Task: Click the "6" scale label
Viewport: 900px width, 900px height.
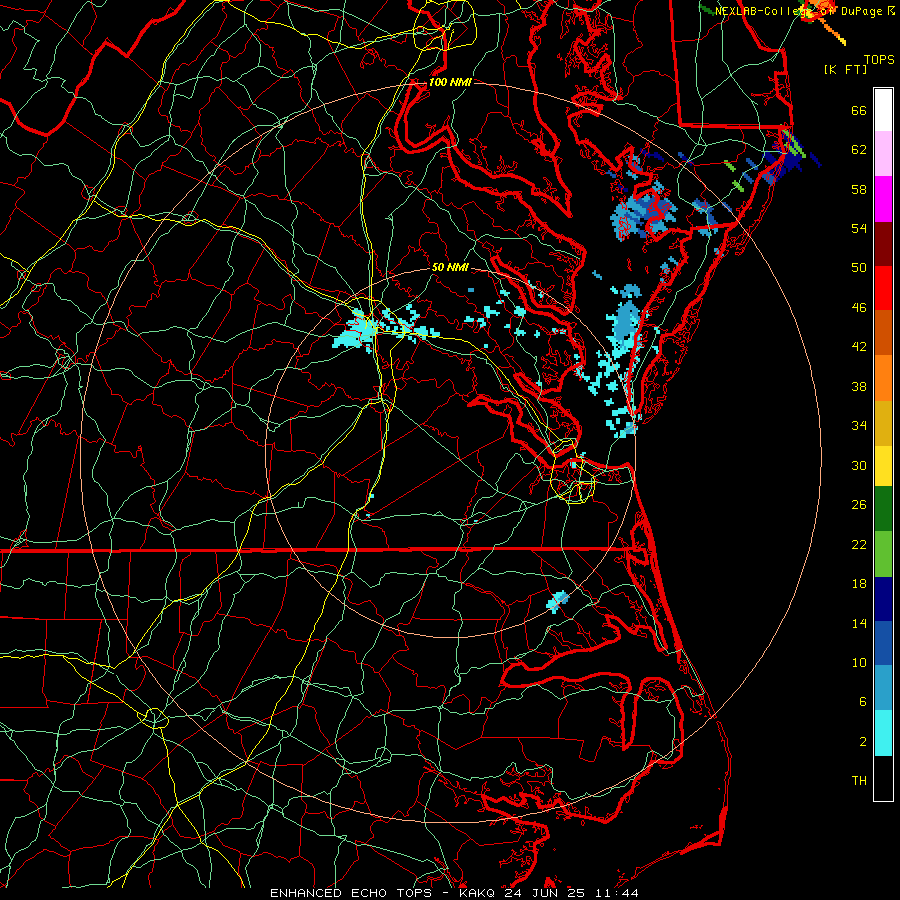Action: pyautogui.click(x=863, y=702)
